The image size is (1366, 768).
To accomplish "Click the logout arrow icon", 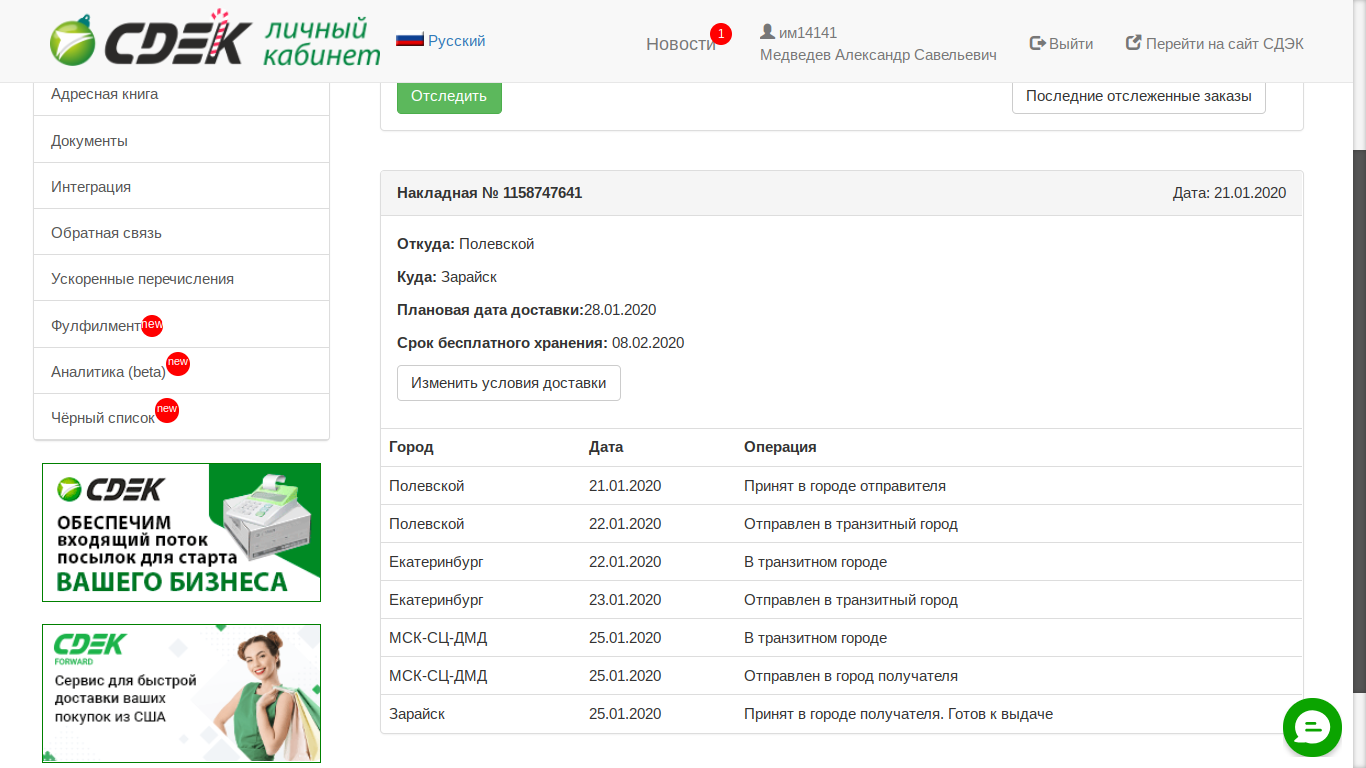I will click(1037, 44).
